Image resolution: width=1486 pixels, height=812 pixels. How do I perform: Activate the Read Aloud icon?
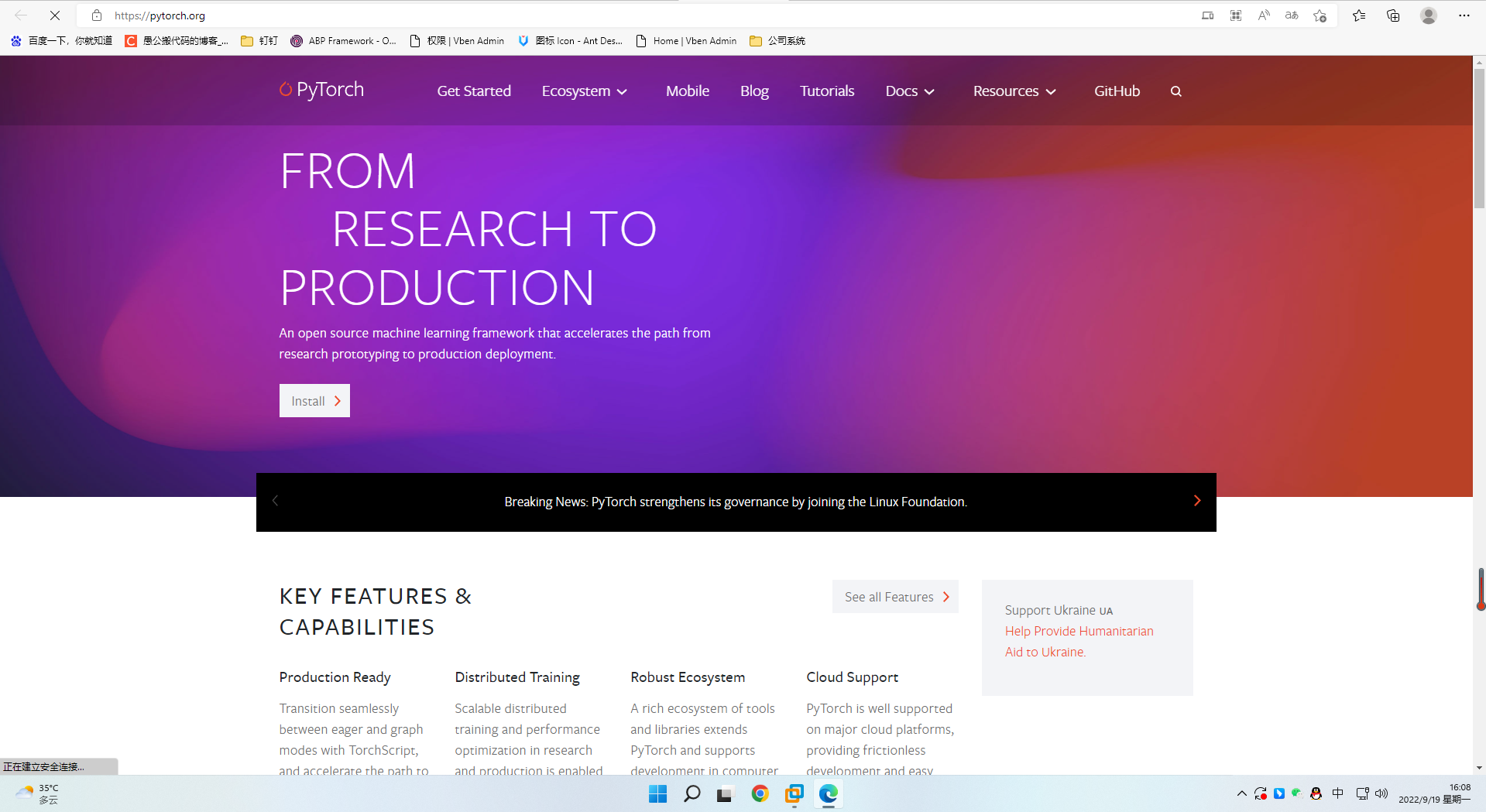tap(1264, 15)
